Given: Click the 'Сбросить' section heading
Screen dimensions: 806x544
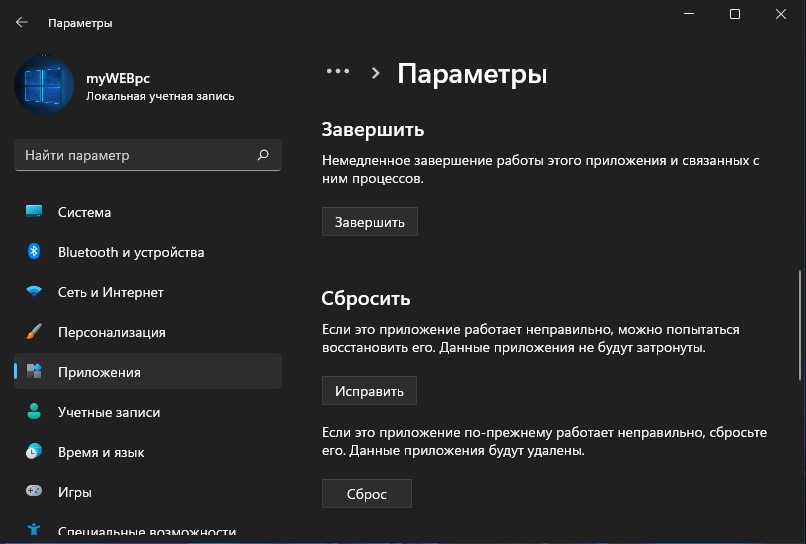Looking at the screenshot, I should [x=366, y=299].
